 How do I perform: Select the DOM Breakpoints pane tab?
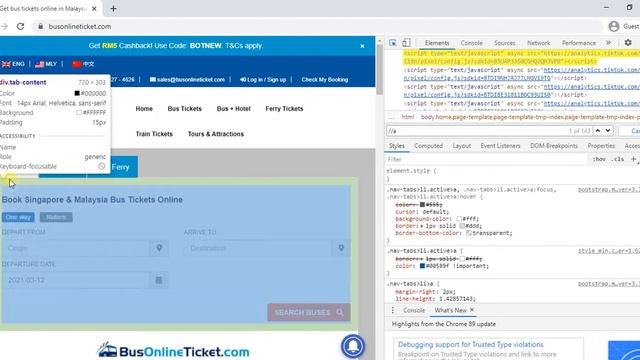pyautogui.click(x=553, y=146)
